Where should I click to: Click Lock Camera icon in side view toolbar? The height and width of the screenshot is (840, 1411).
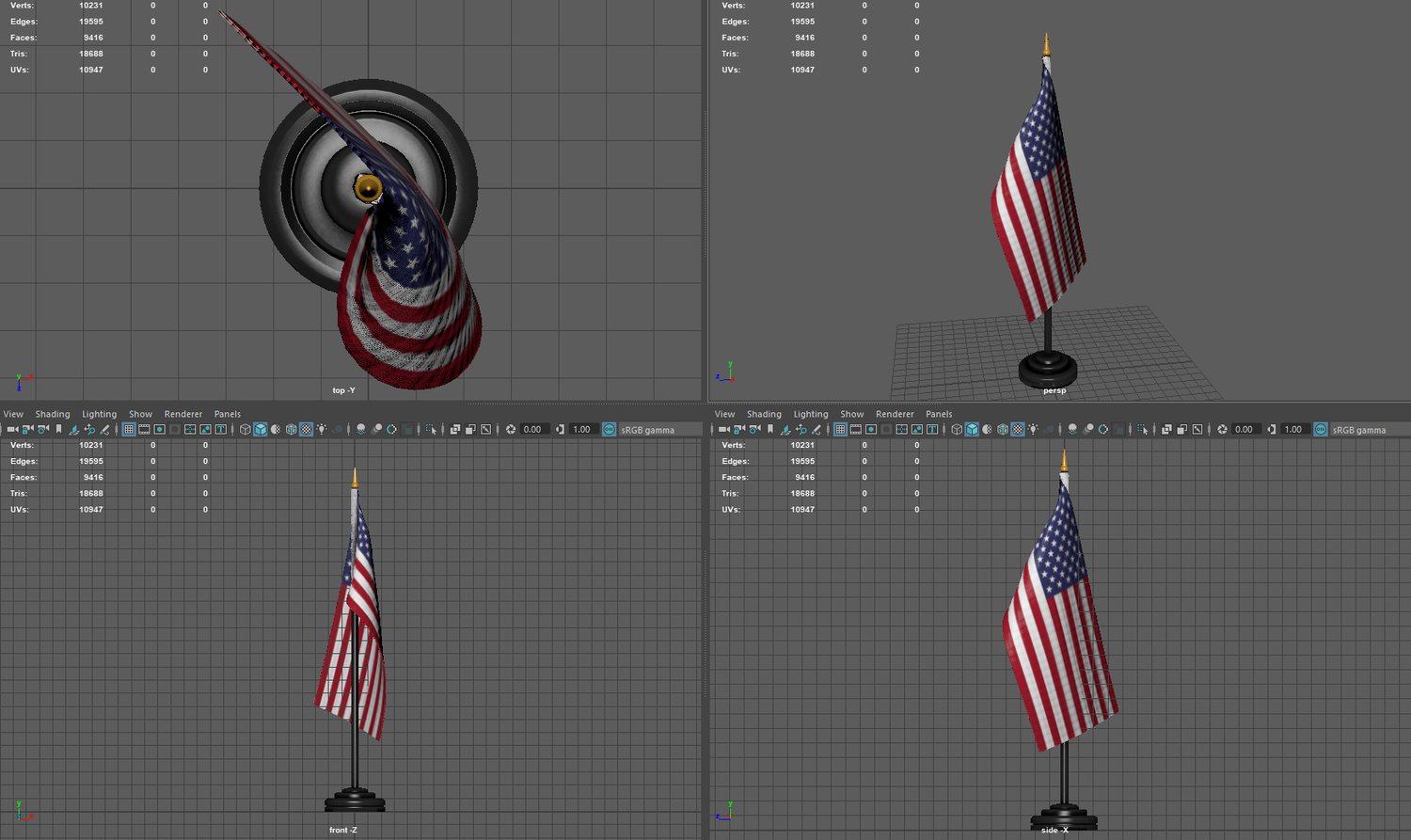pos(739,429)
